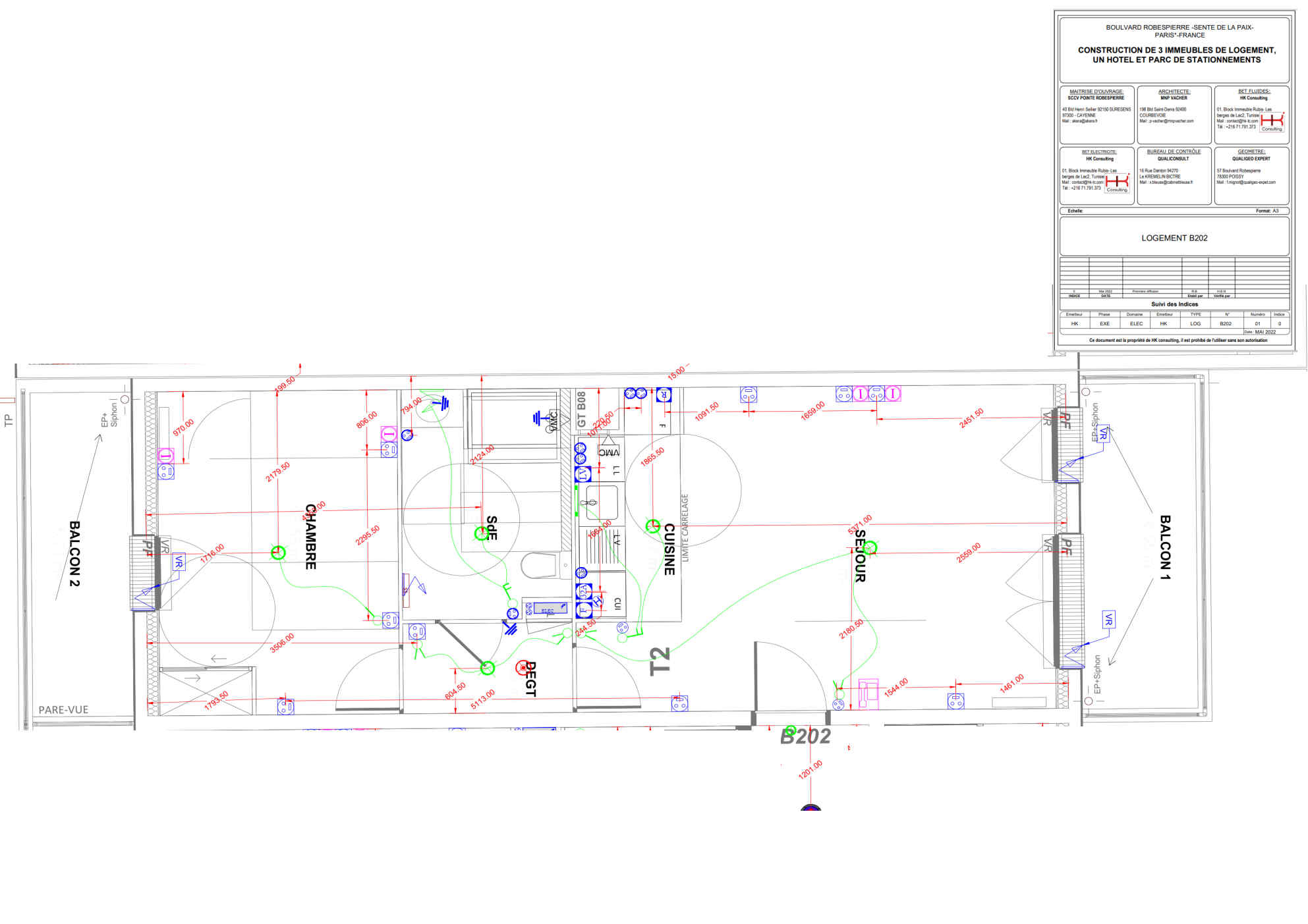Viewport: 1308px width, 924px height.
Task: Select the GT B08 shaft label
Action: tap(581, 409)
